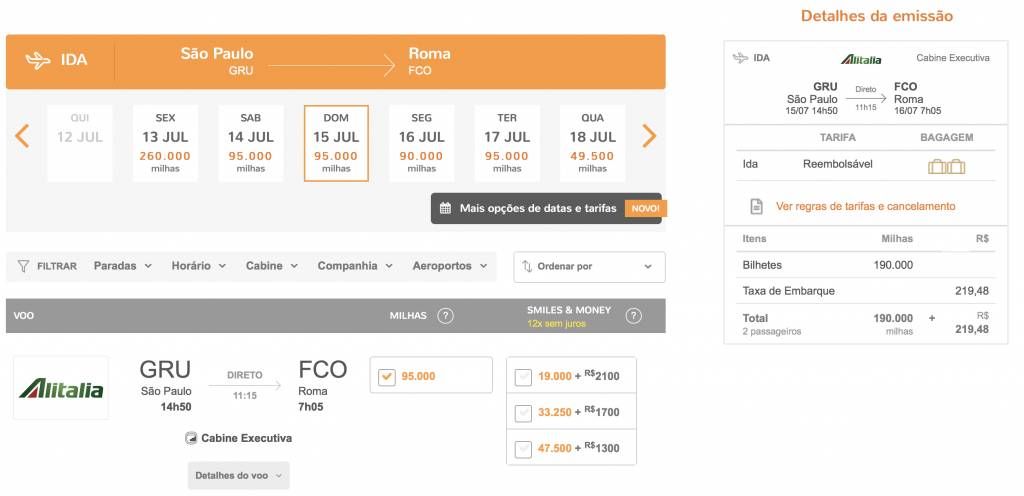Screen dimensions: 1024x496
Task: Check the 19.000 + R$2100 option
Action: tap(523, 377)
